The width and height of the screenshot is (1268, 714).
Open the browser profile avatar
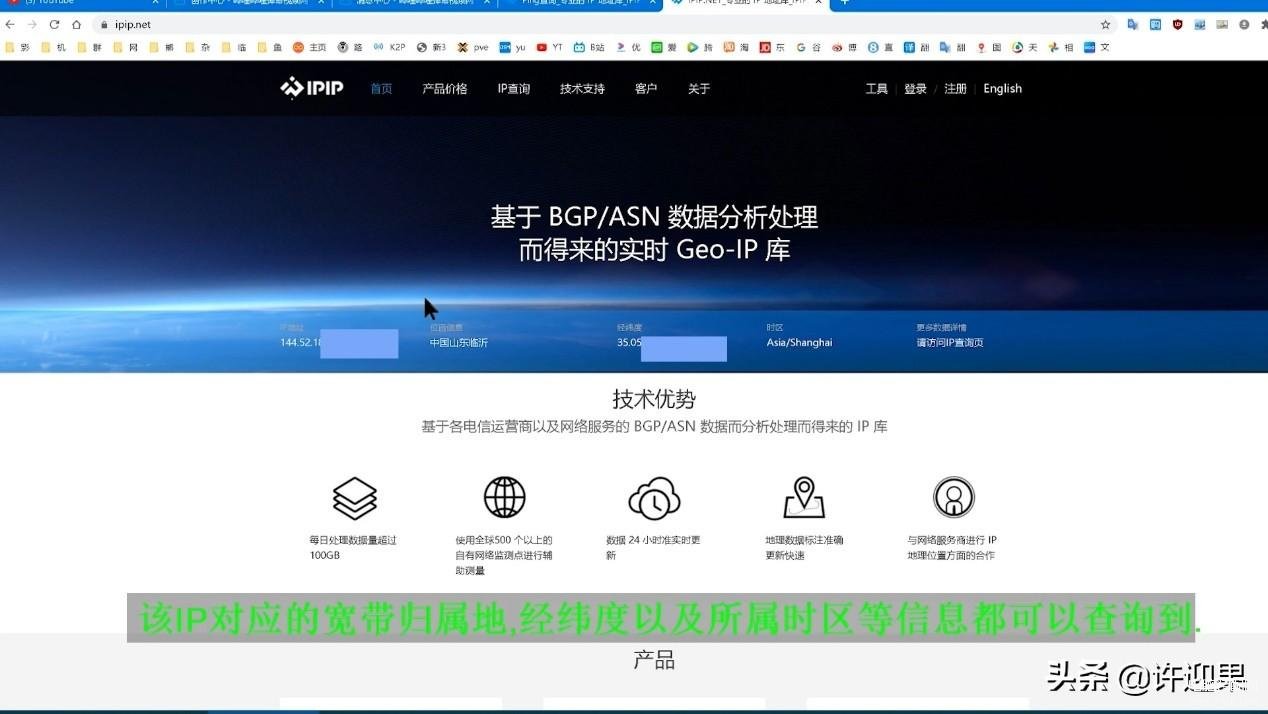point(1243,24)
